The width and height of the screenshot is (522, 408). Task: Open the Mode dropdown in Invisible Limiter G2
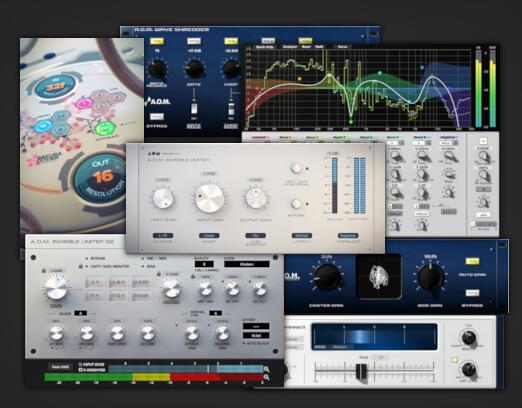247,264
